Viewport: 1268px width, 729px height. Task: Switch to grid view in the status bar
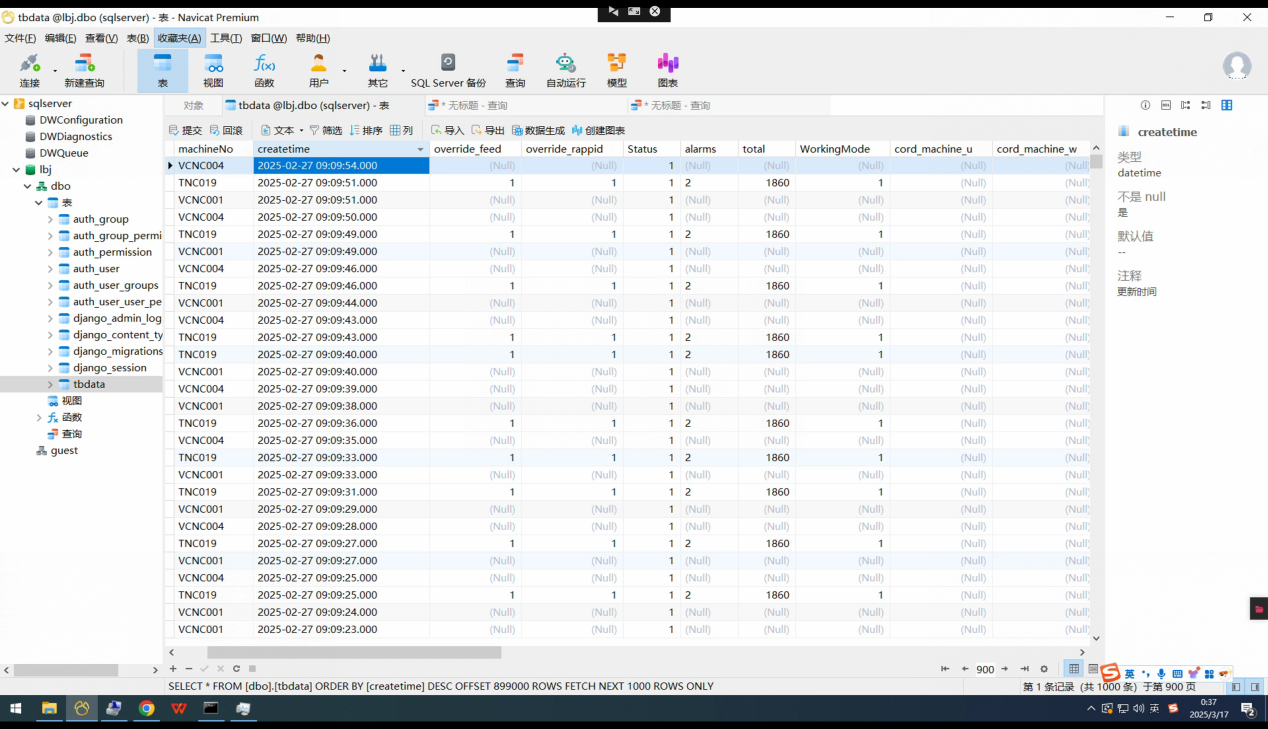[1074, 669]
